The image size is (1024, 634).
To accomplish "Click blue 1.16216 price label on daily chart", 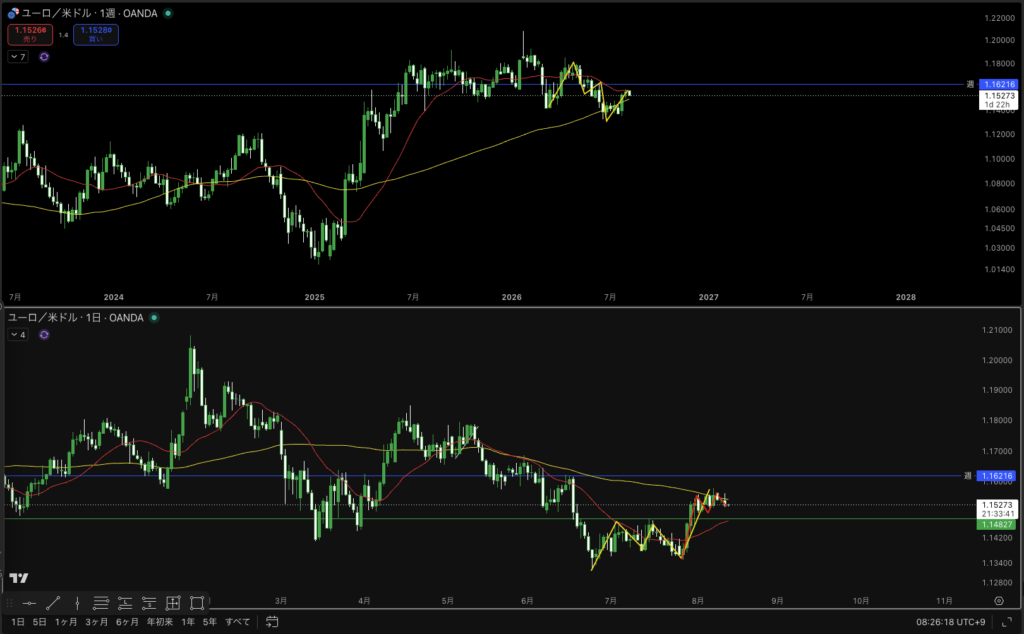I will click(997, 476).
